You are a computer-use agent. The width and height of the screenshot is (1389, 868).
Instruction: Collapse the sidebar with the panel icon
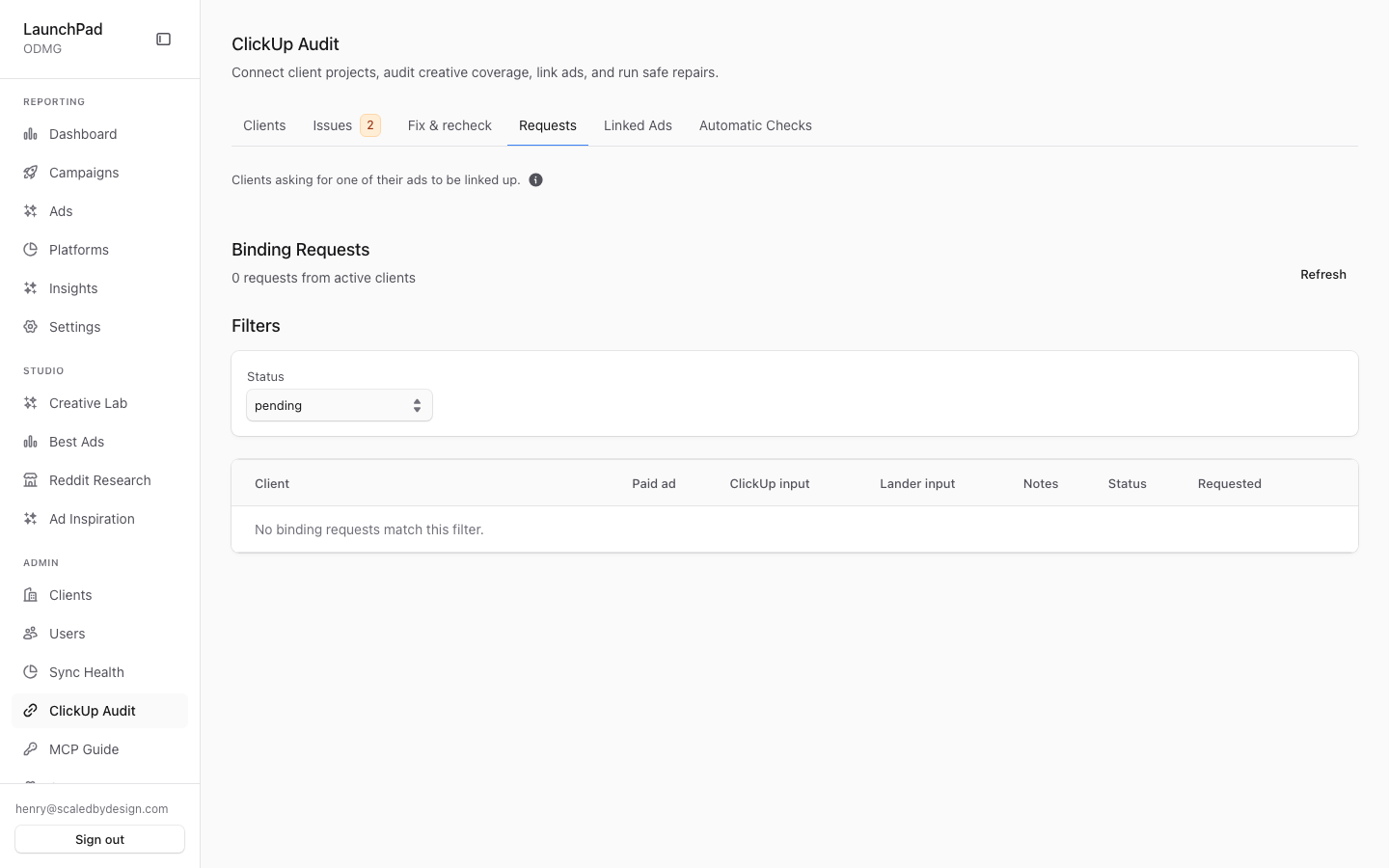pos(164,40)
